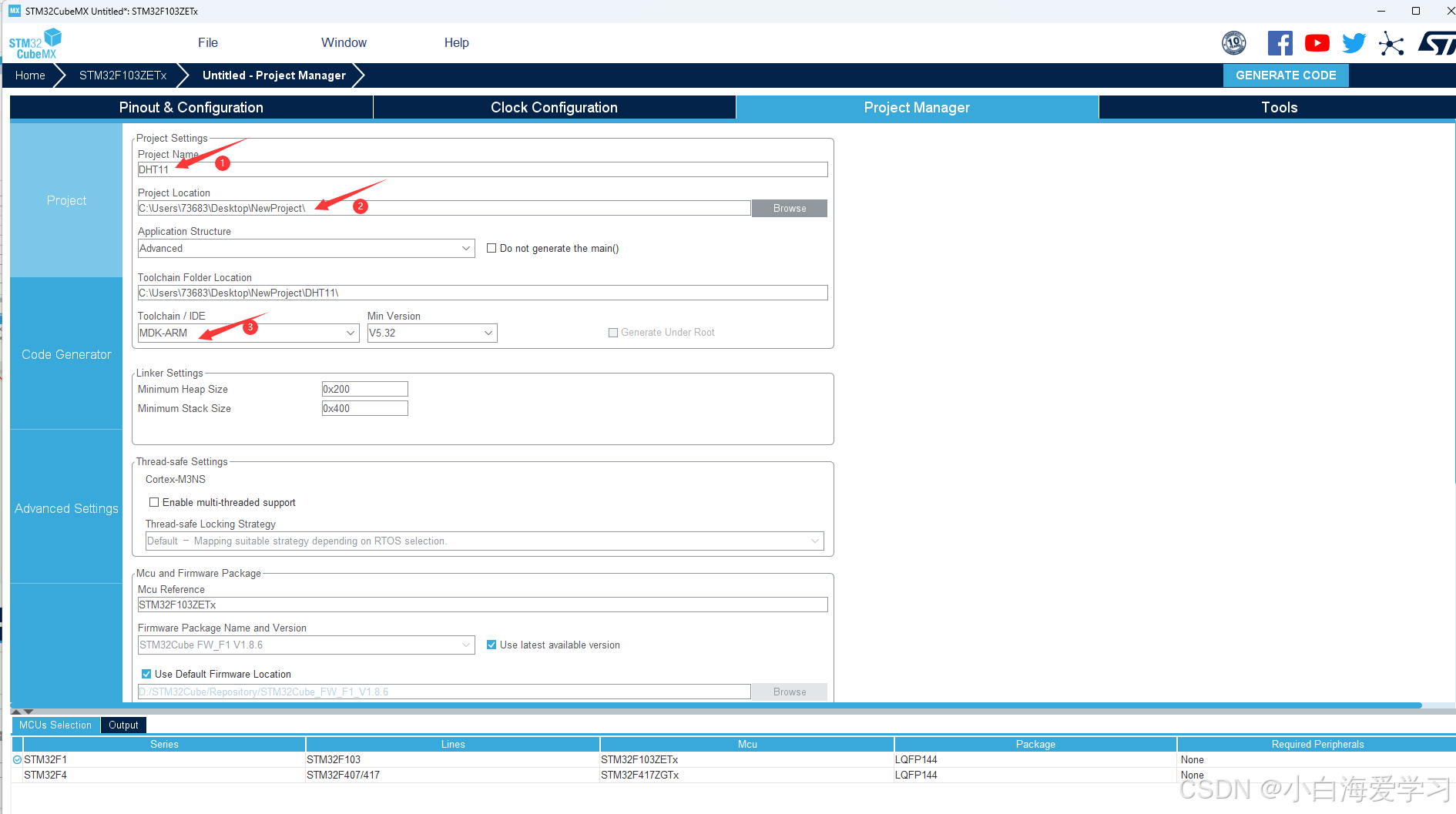Image resolution: width=1456 pixels, height=814 pixels.
Task: Select the MCUs Selection tab
Action: tap(55, 725)
